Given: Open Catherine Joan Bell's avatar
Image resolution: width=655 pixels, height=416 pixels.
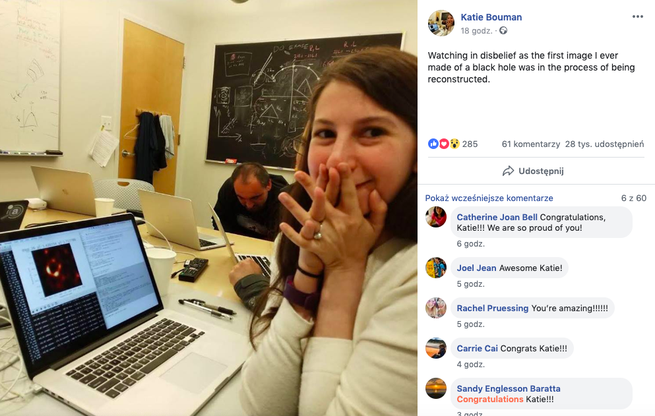Looking at the screenshot, I should [436, 217].
